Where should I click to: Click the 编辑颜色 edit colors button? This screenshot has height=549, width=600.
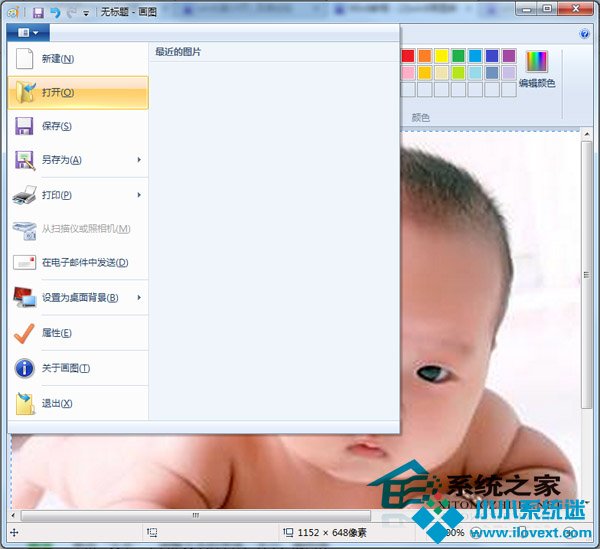[537, 69]
